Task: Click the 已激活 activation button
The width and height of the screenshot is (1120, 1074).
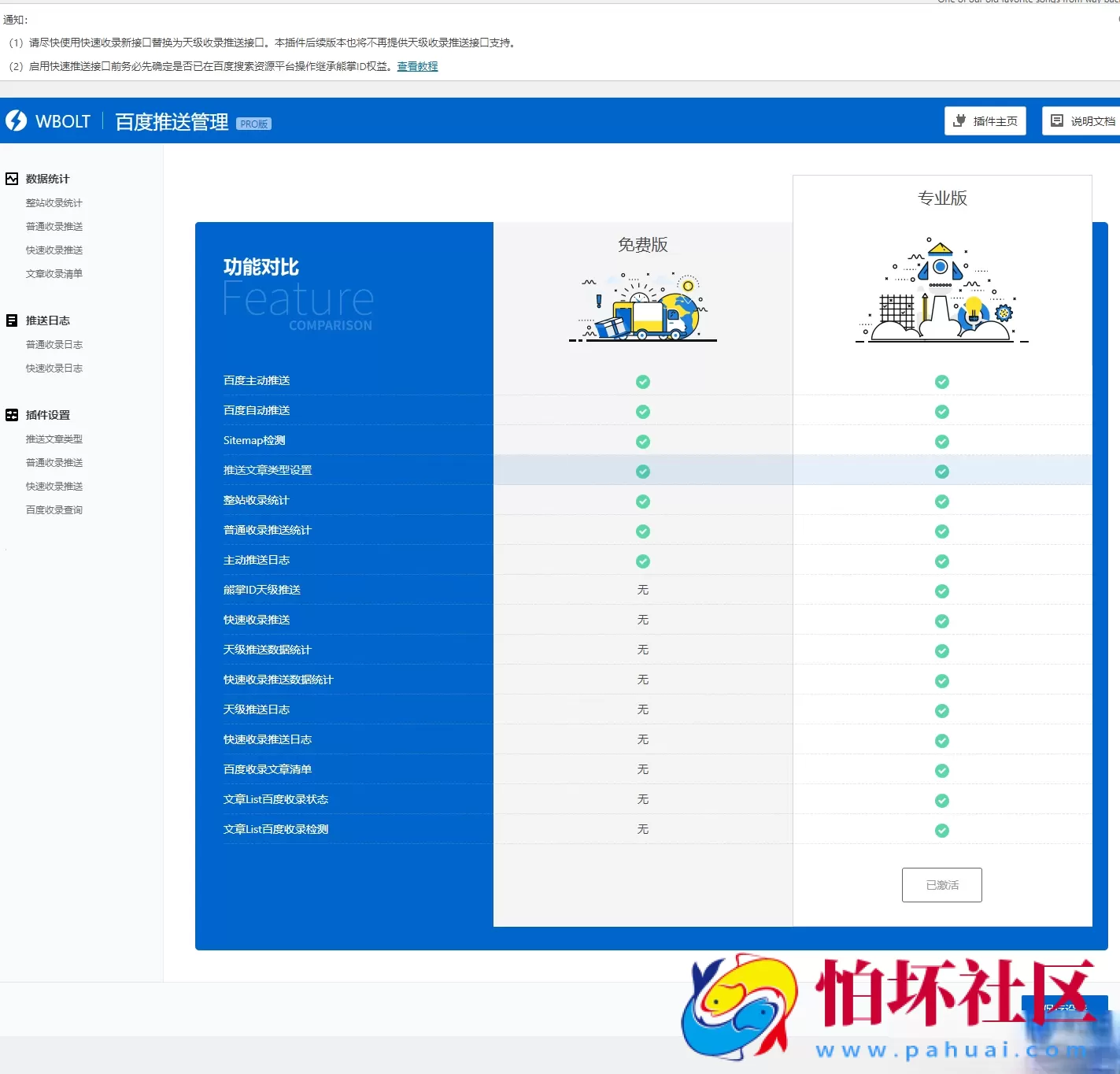Action: click(941, 885)
